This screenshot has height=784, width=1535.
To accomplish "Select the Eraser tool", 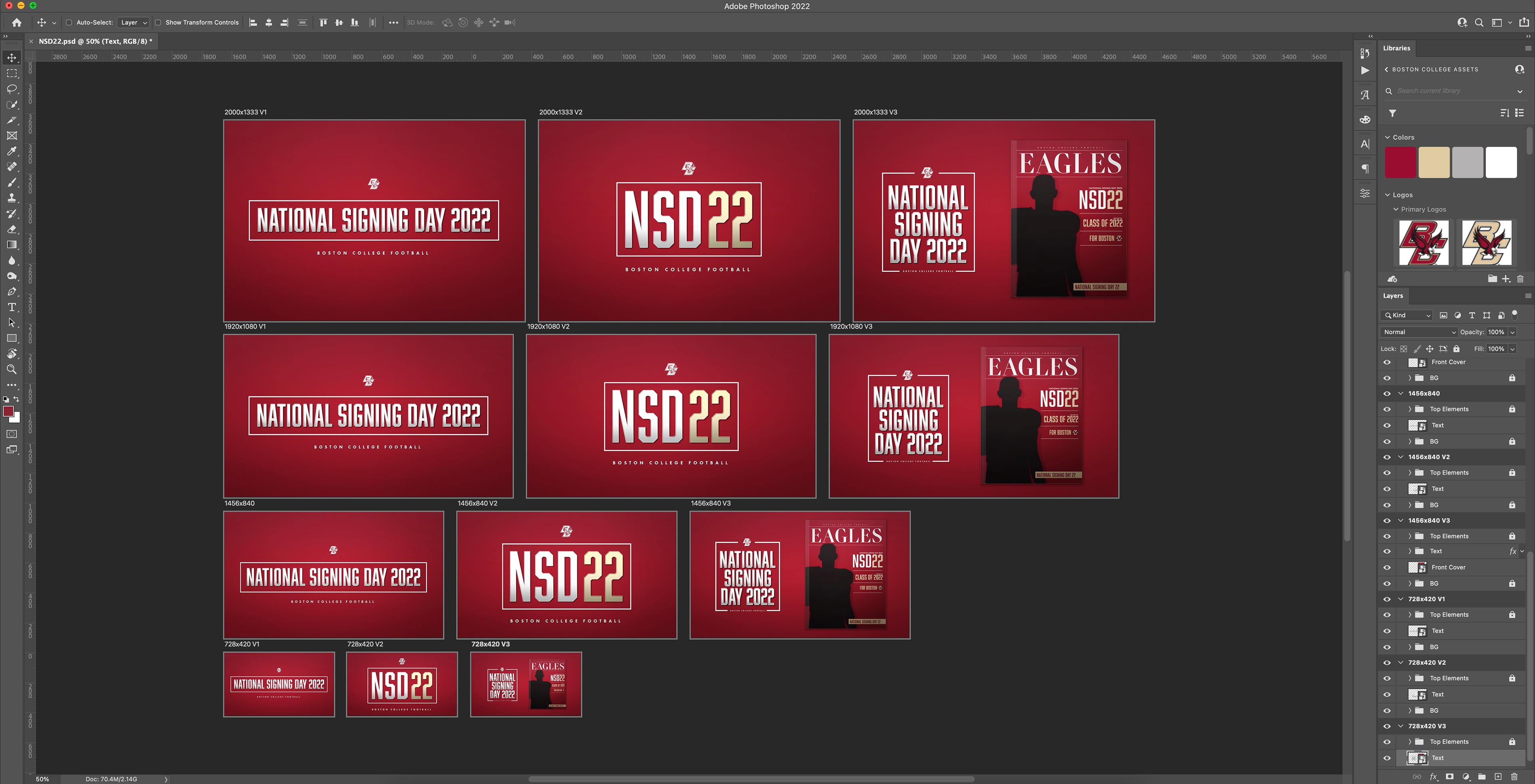I will click(11, 229).
